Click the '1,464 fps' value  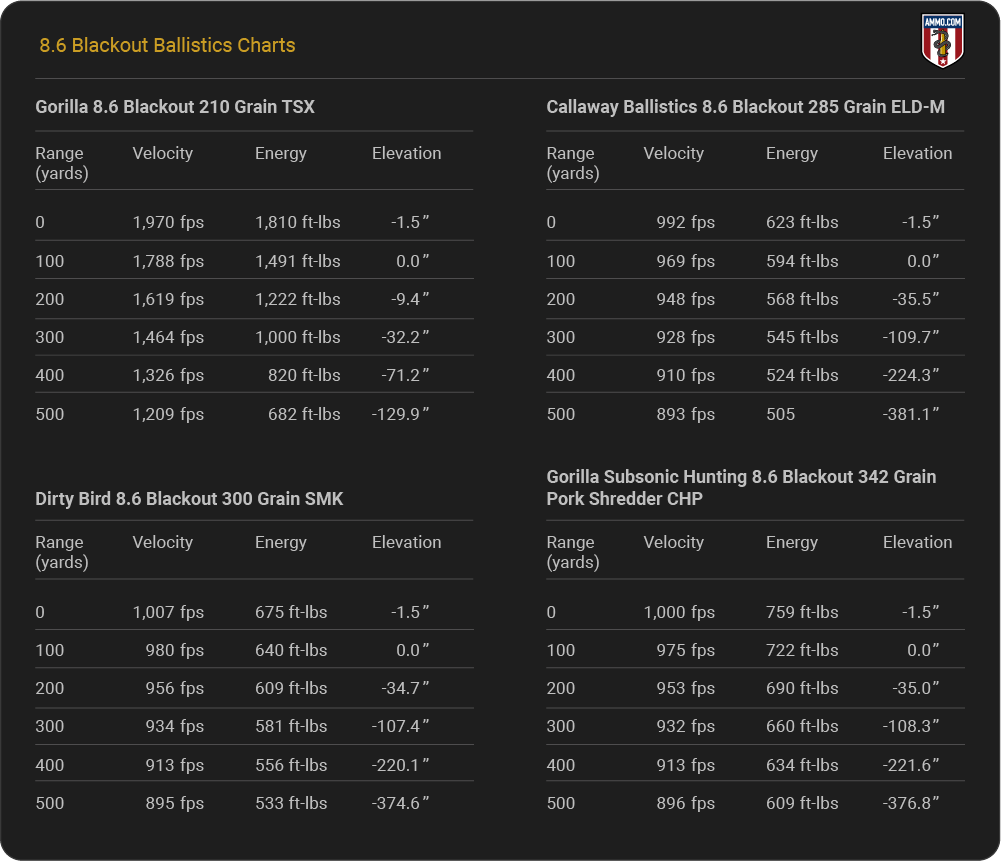(169, 337)
